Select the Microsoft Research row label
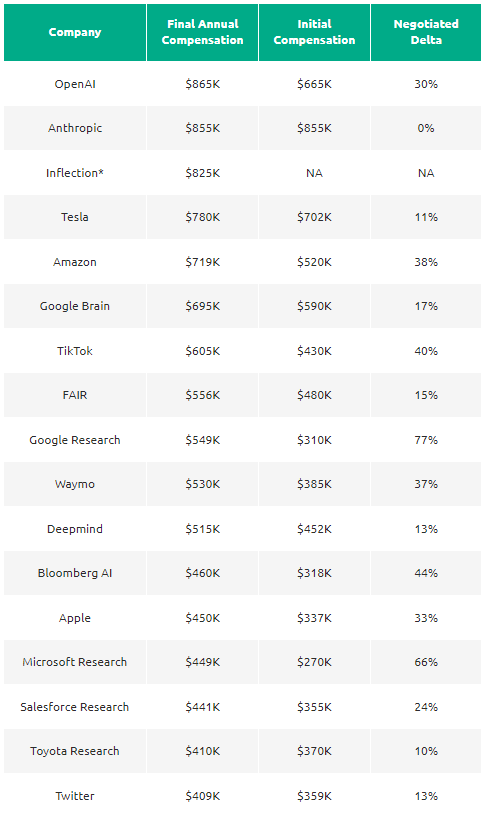481x817 pixels. [75, 662]
